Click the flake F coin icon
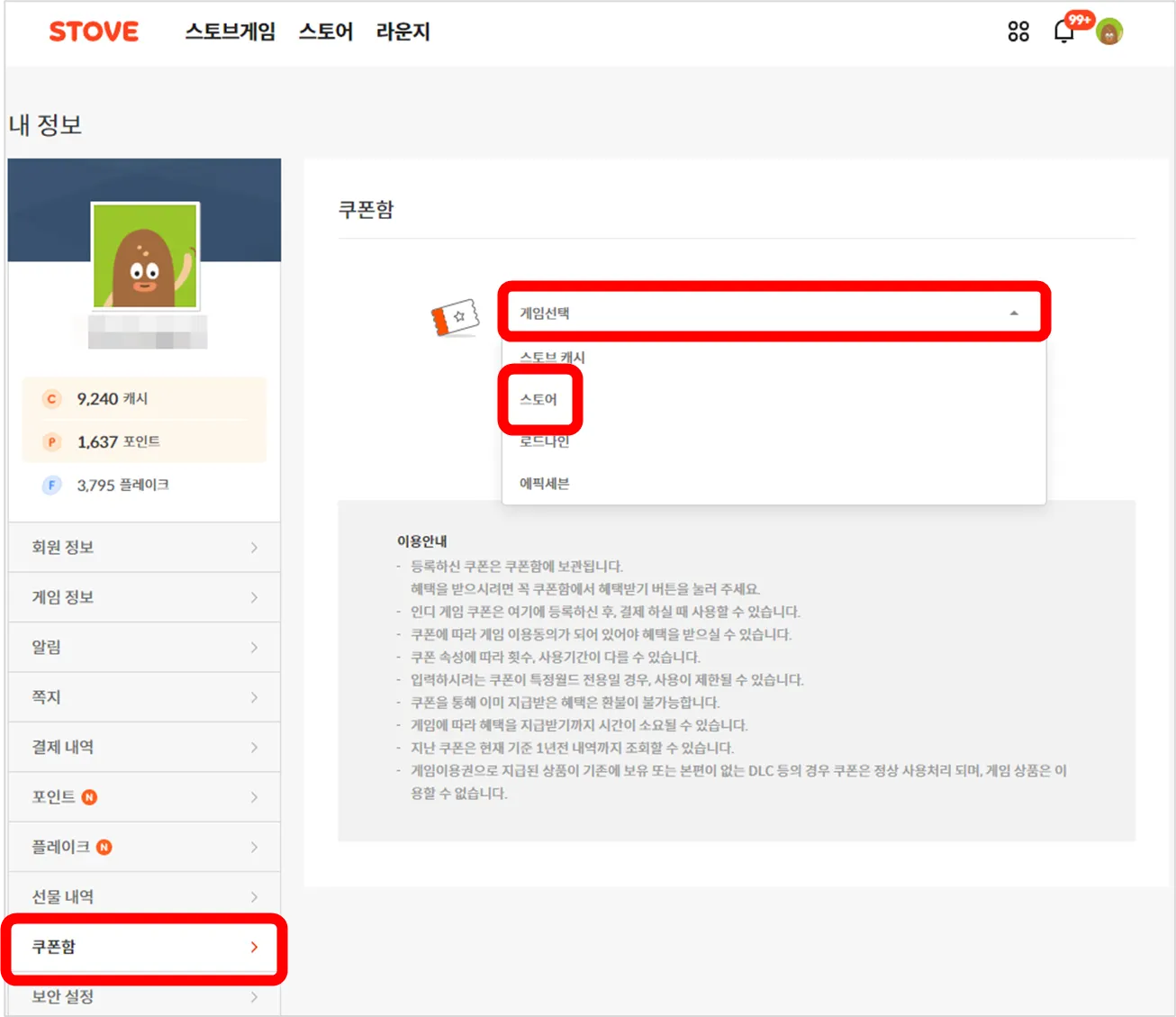1176x1017 pixels. pos(51,486)
